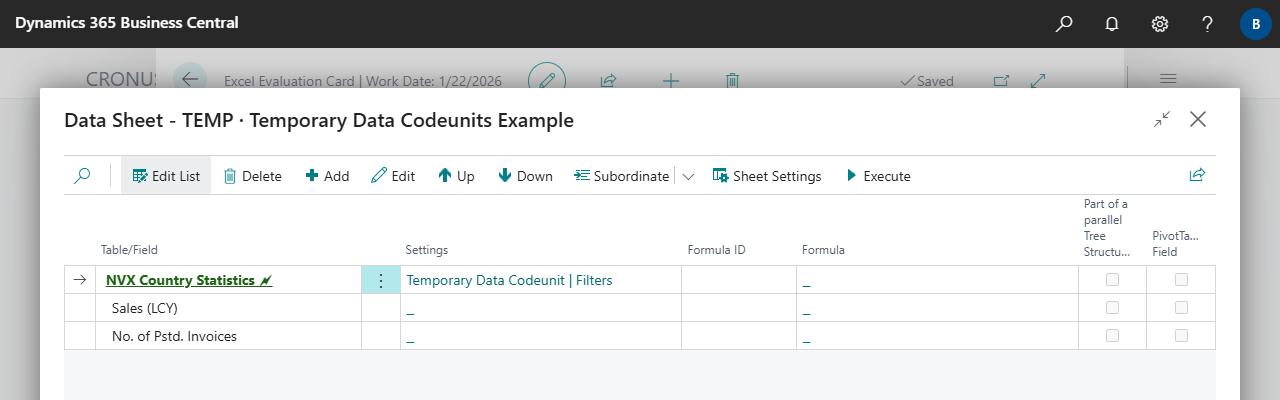This screenshot has width=1280, height=400.
Task: Click Formula ID cell for Sales (LCY)
Action: (x=739, y=308)
